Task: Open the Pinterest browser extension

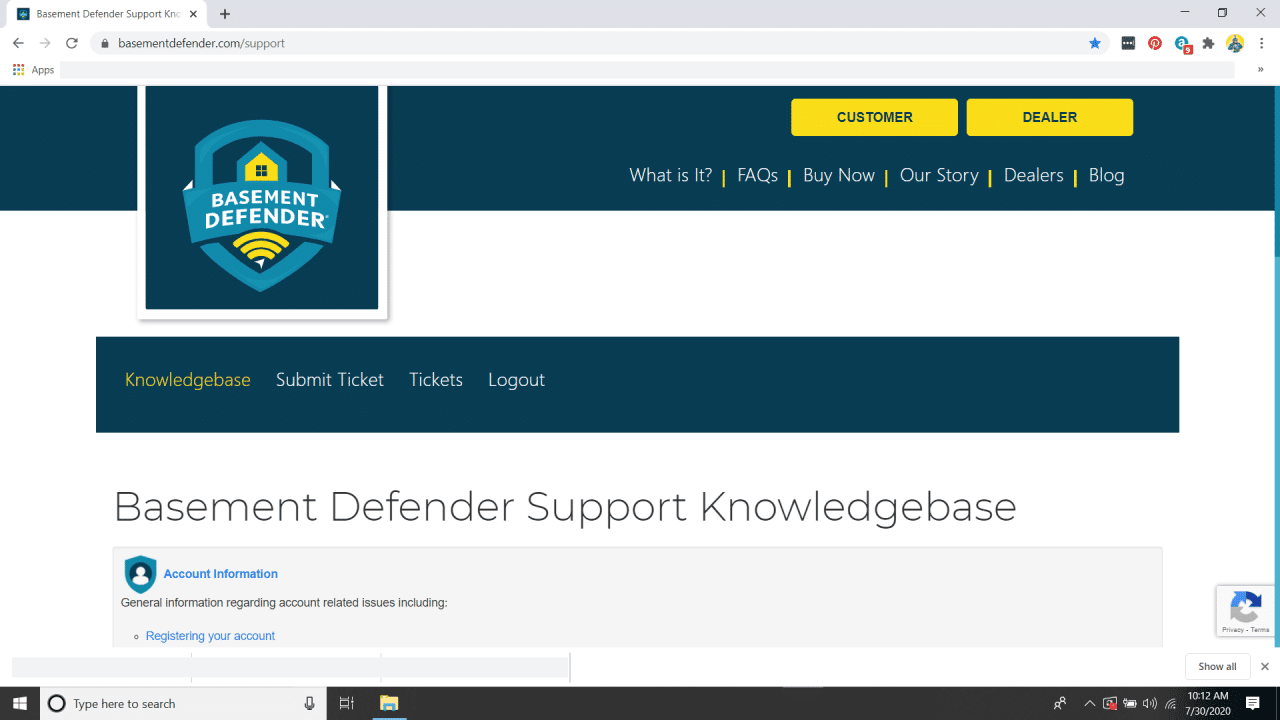Action: pyautogui.click(x=1155, y=43)
